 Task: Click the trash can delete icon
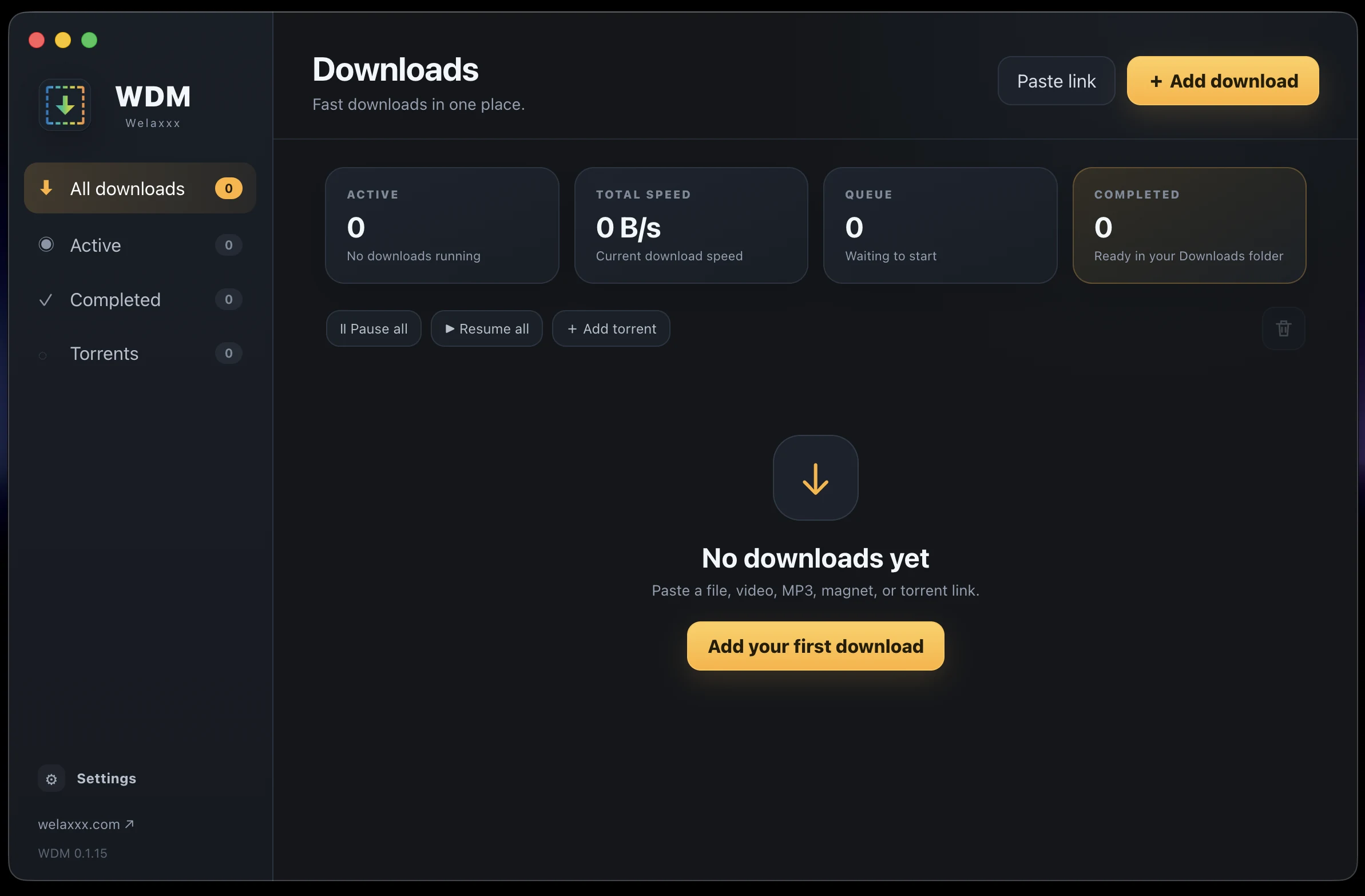coord(1284,328)
